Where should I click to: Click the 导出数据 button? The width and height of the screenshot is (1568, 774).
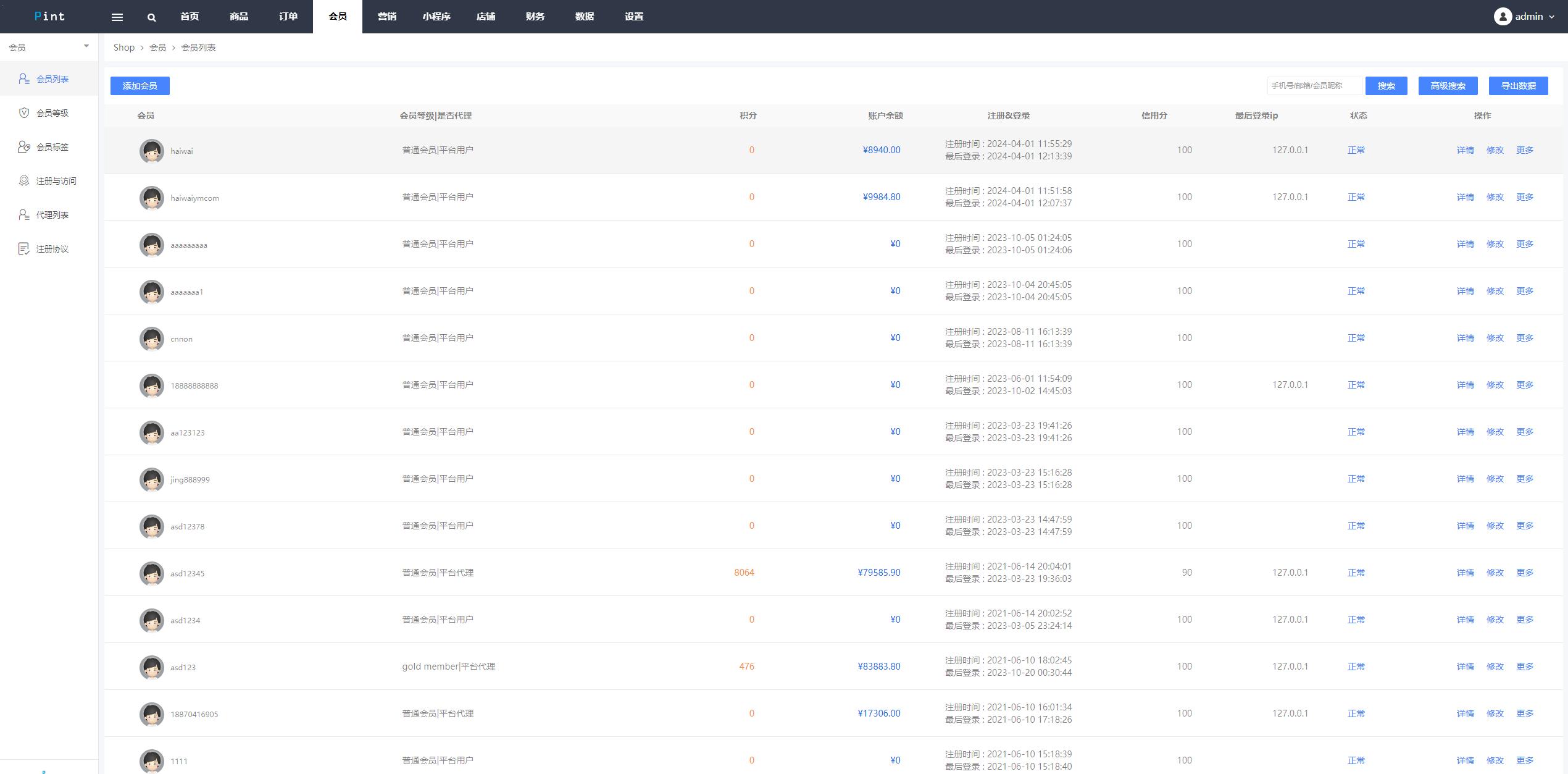(x=1518, y=86)
